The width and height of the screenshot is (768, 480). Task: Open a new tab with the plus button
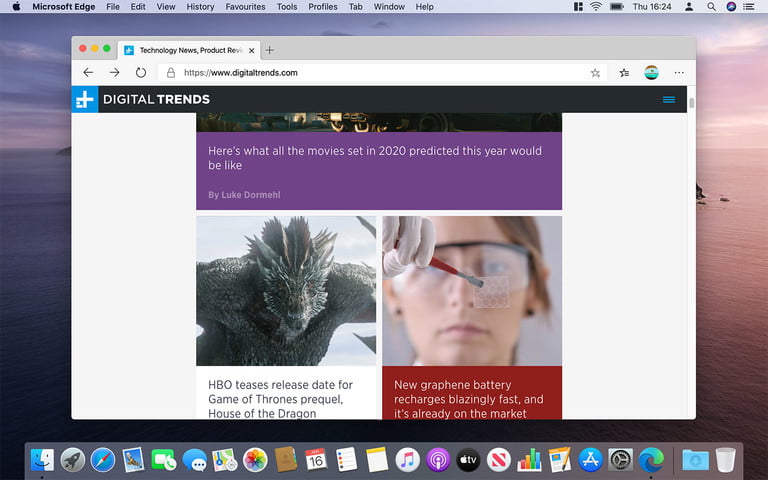pos(269,50)
